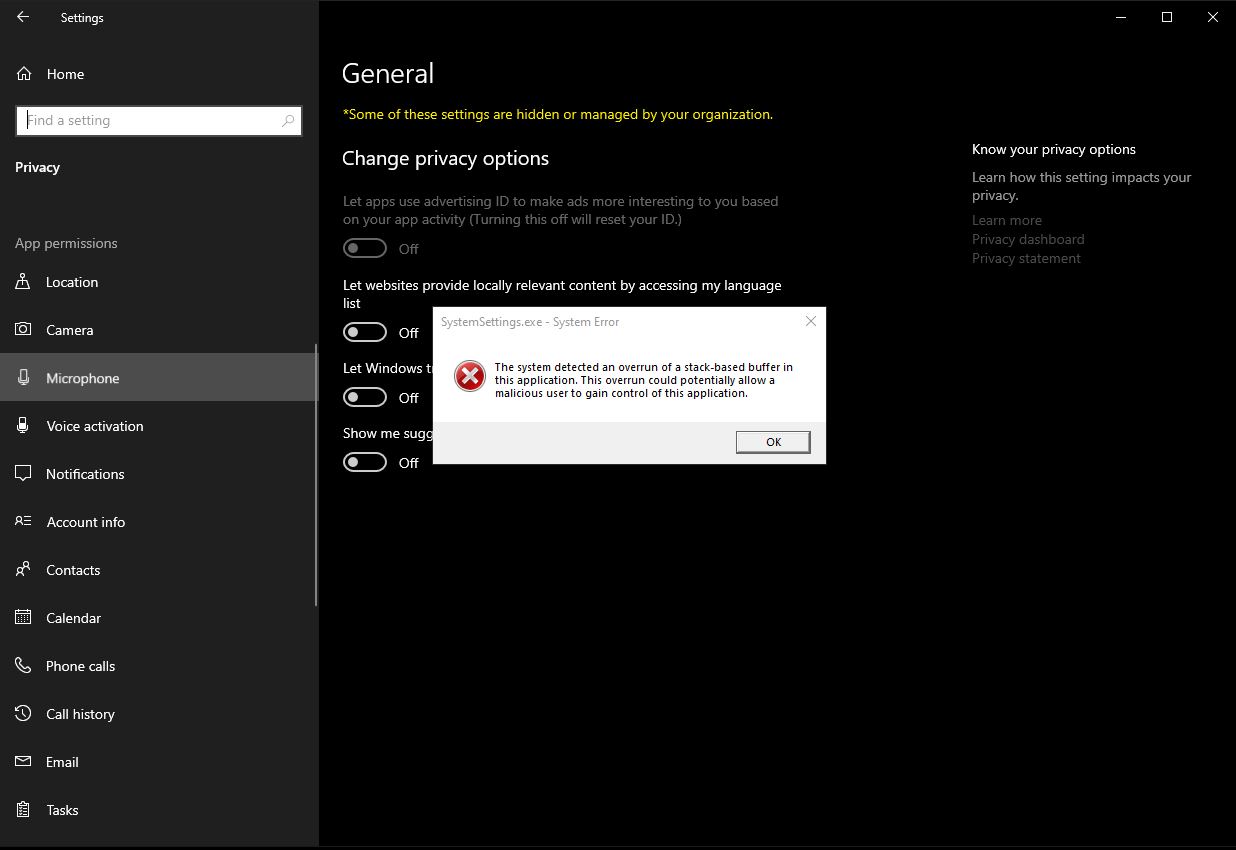This screenshot has height=850, width=1236.
Task: Click OK in the System Error dialog
Action: tap(773, 442)
